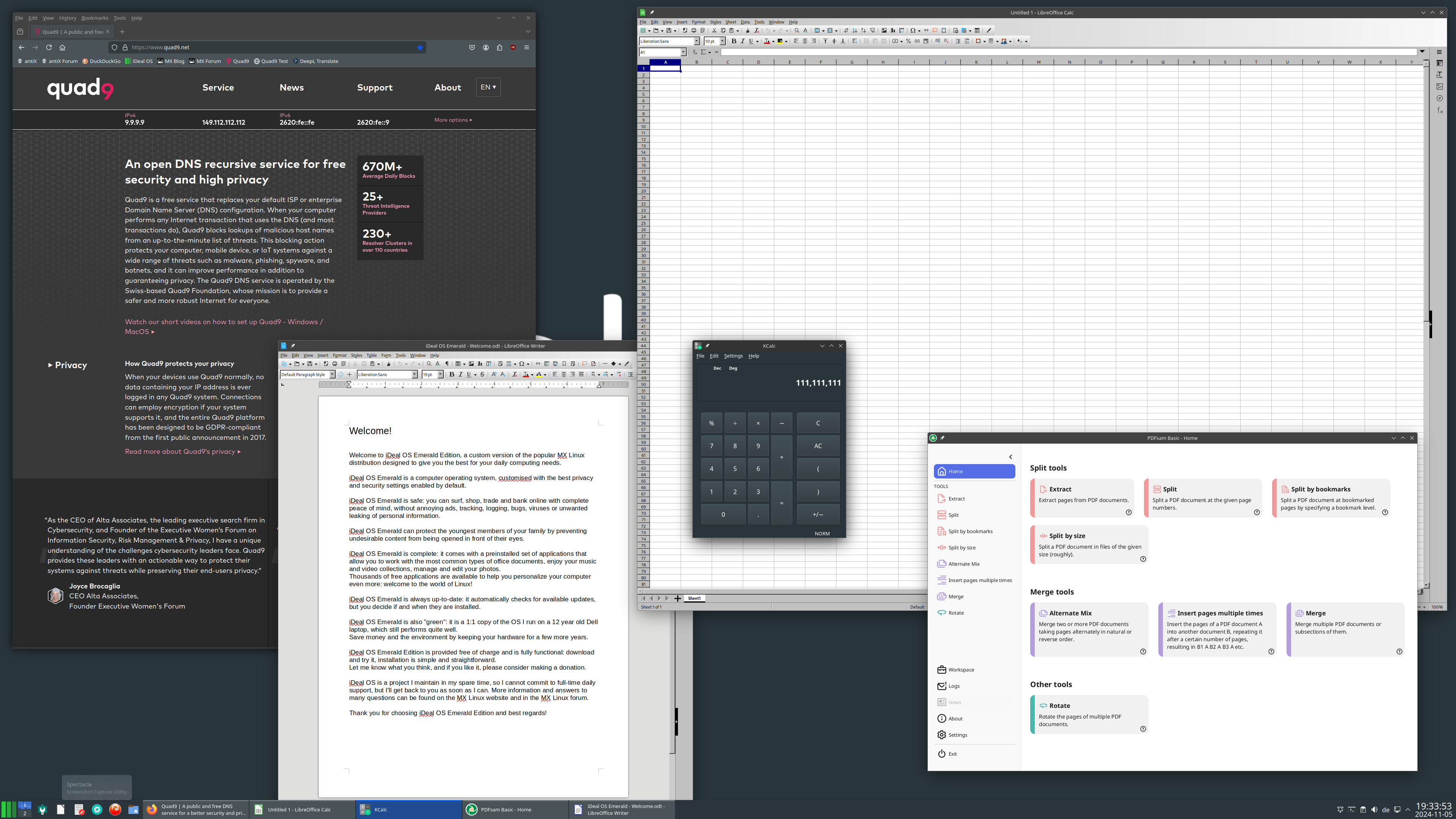
Task: Open EN language dropdown on Quad9 site
Action: [488, 87]
